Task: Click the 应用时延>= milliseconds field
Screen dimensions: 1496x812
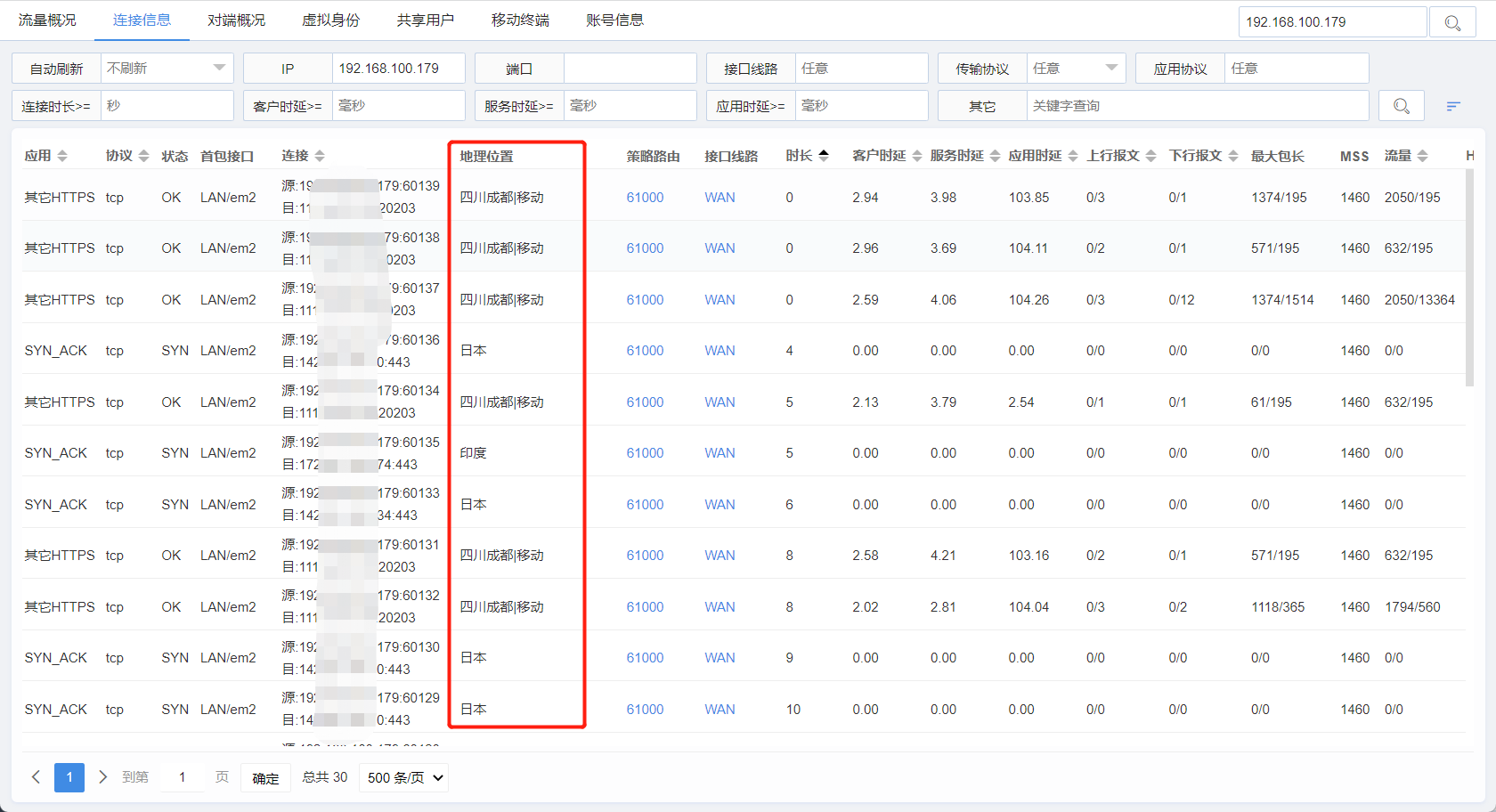Action: (x=861, y=106)
